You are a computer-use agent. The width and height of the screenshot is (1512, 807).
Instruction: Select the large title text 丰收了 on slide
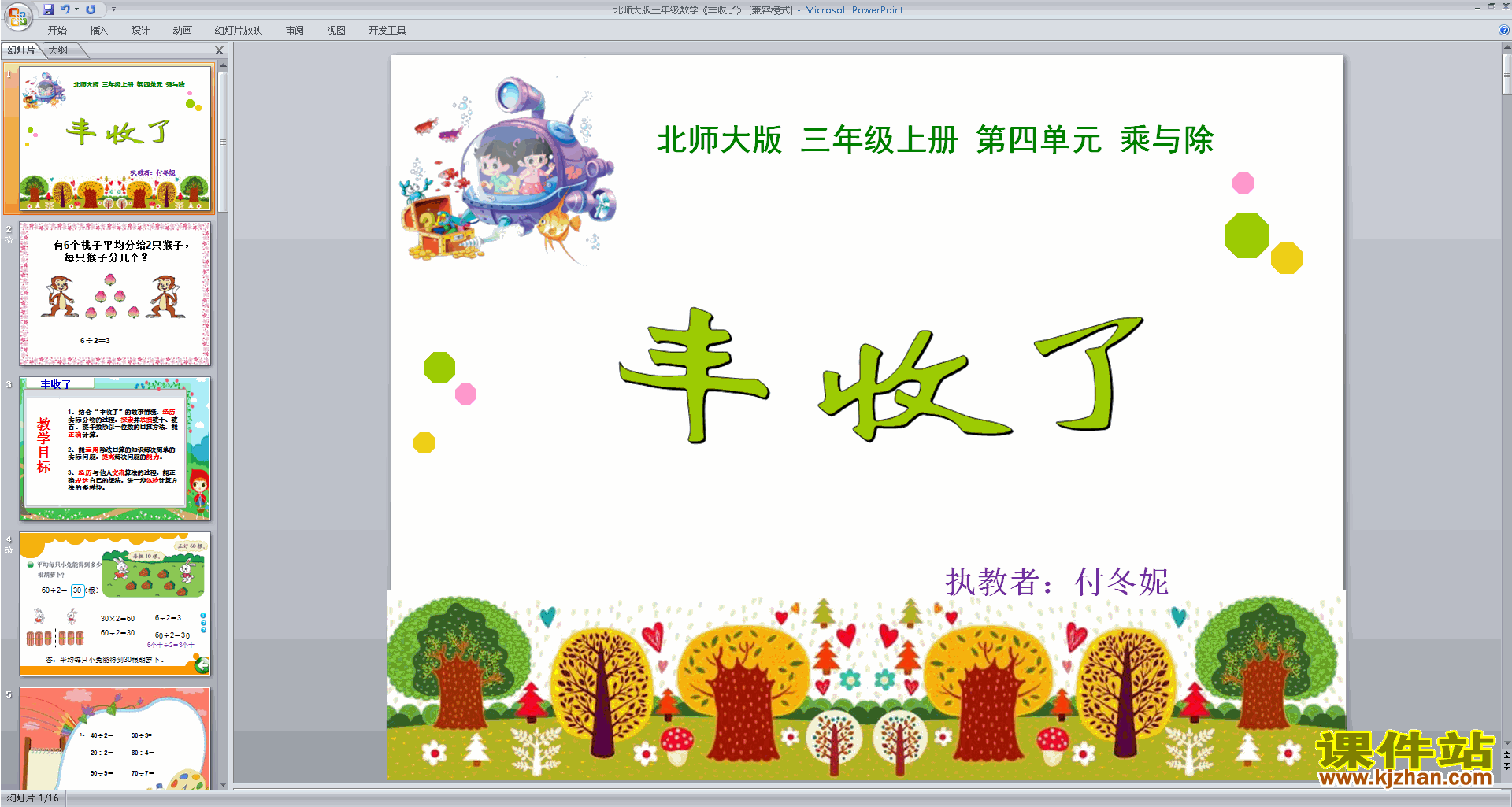point(881,376)
